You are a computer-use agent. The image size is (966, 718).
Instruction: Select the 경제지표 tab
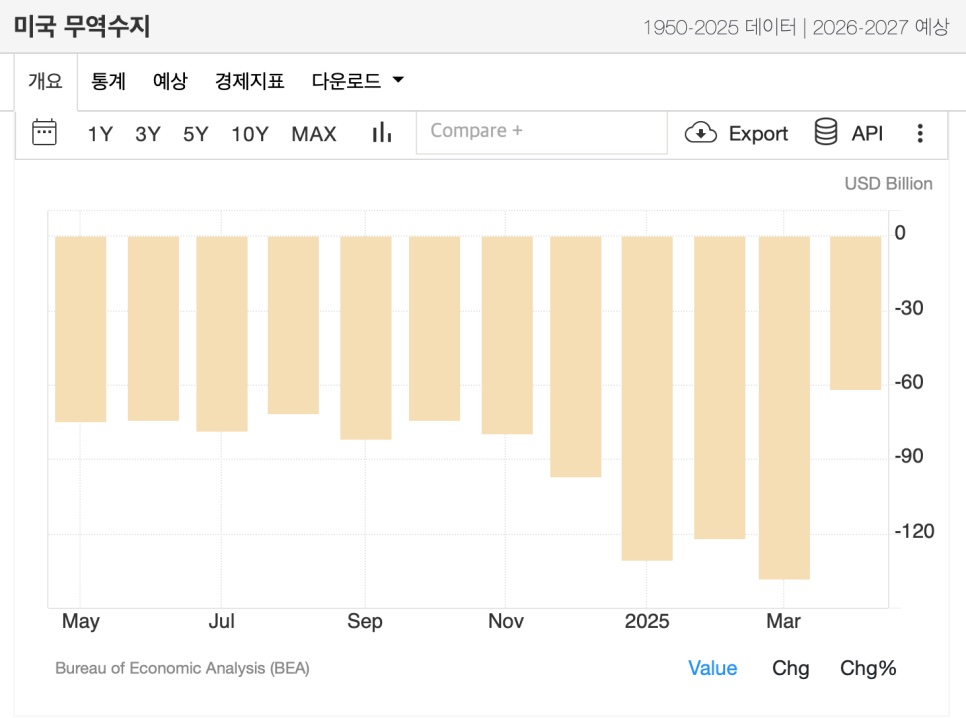pyautogui.click(x=250, y=81)
